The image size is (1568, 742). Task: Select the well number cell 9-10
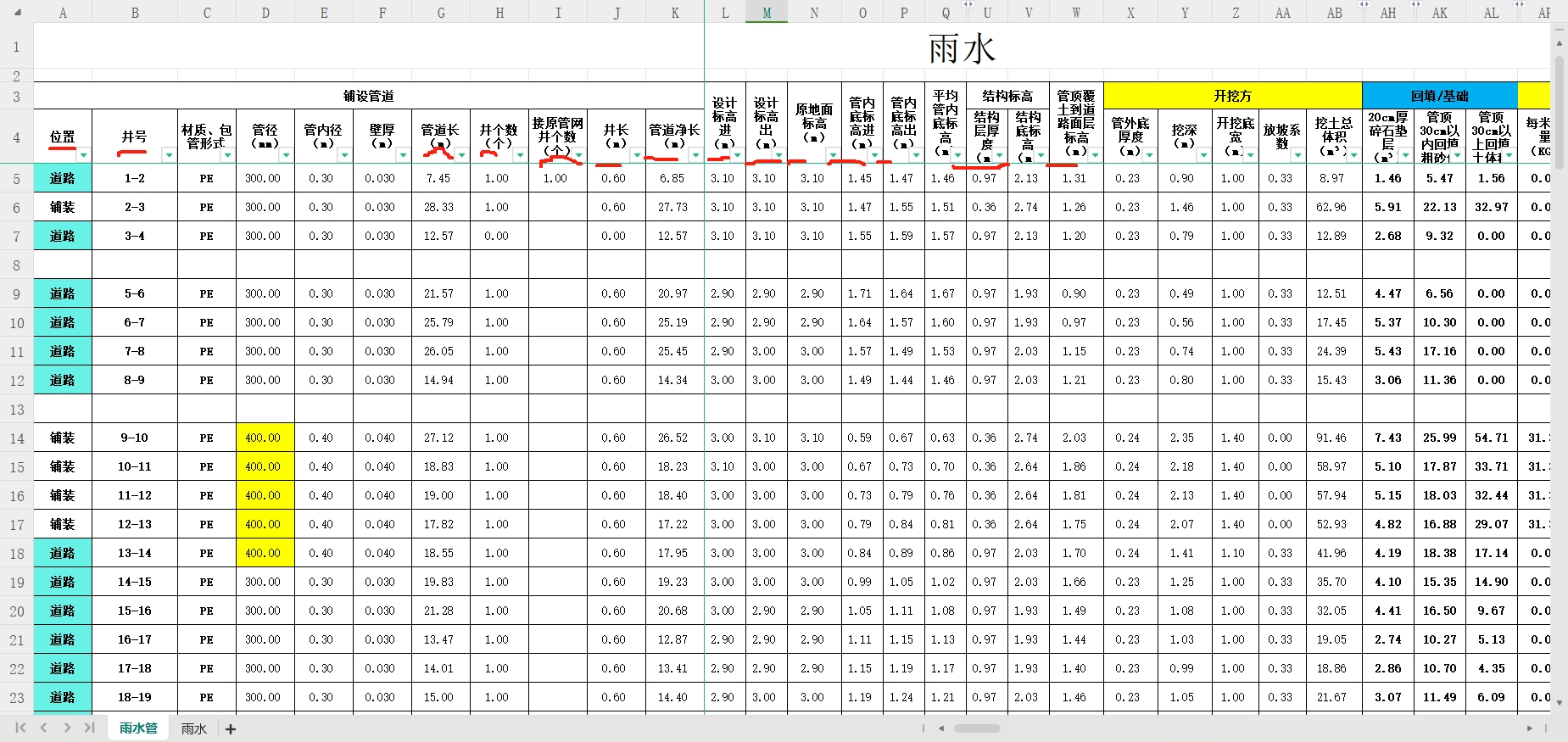(x=134, y=438)
